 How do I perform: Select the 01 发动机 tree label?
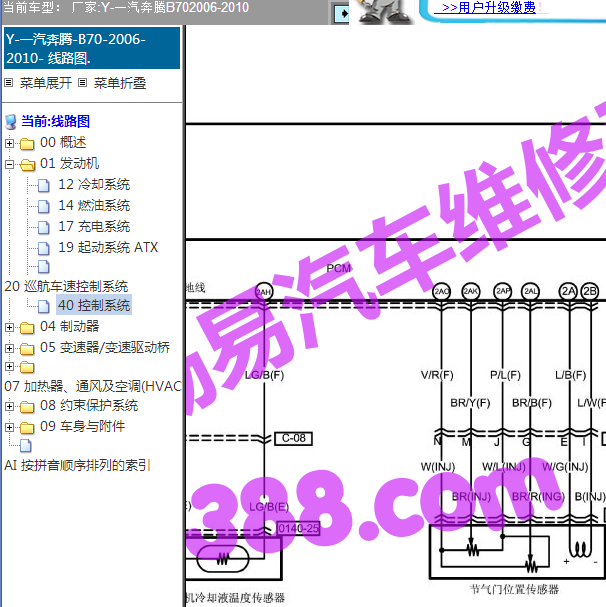(70, 163)
